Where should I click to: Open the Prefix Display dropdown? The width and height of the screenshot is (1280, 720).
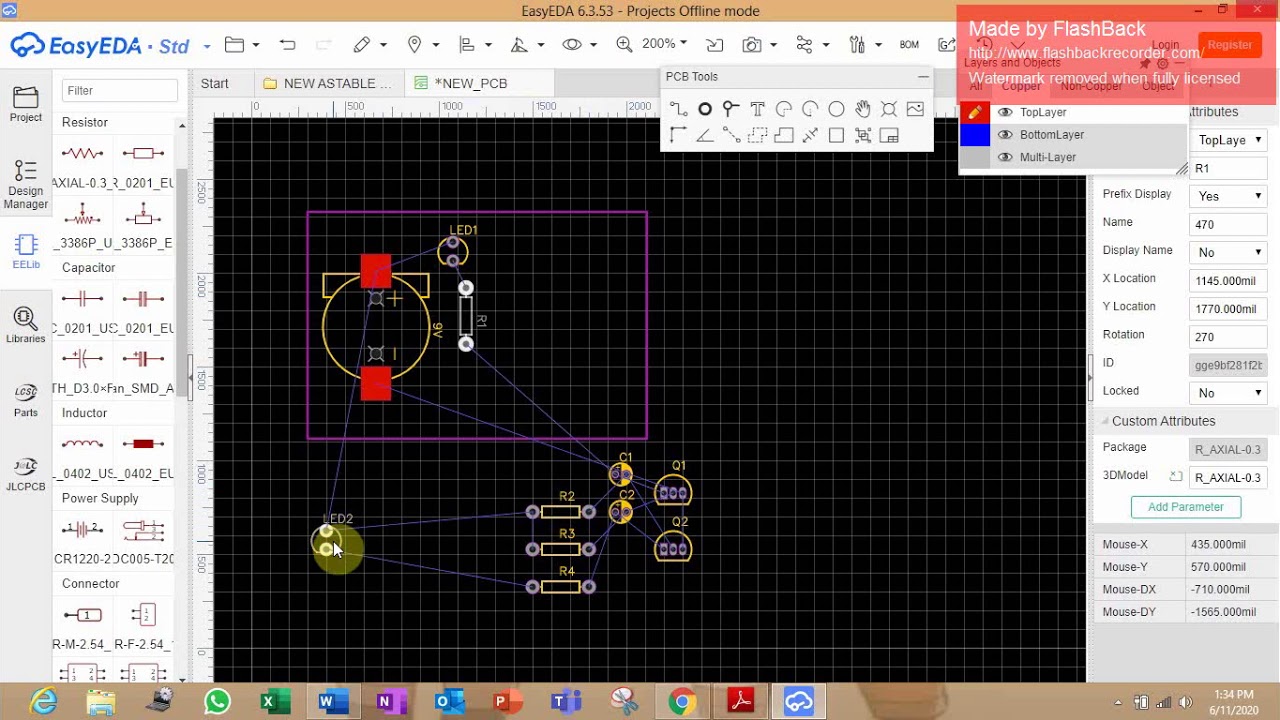1228,196
